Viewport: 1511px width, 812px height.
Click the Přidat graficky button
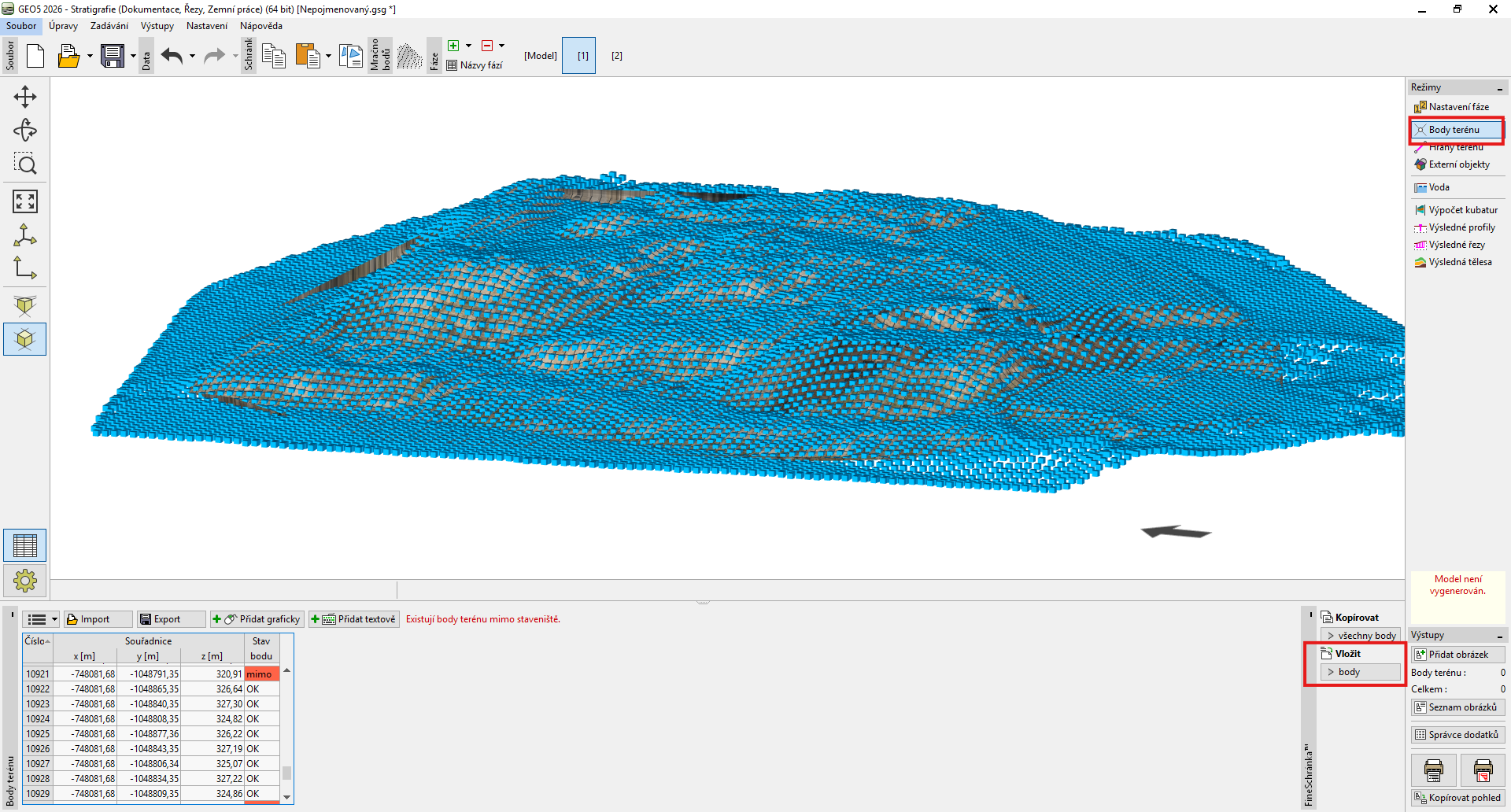257,619
